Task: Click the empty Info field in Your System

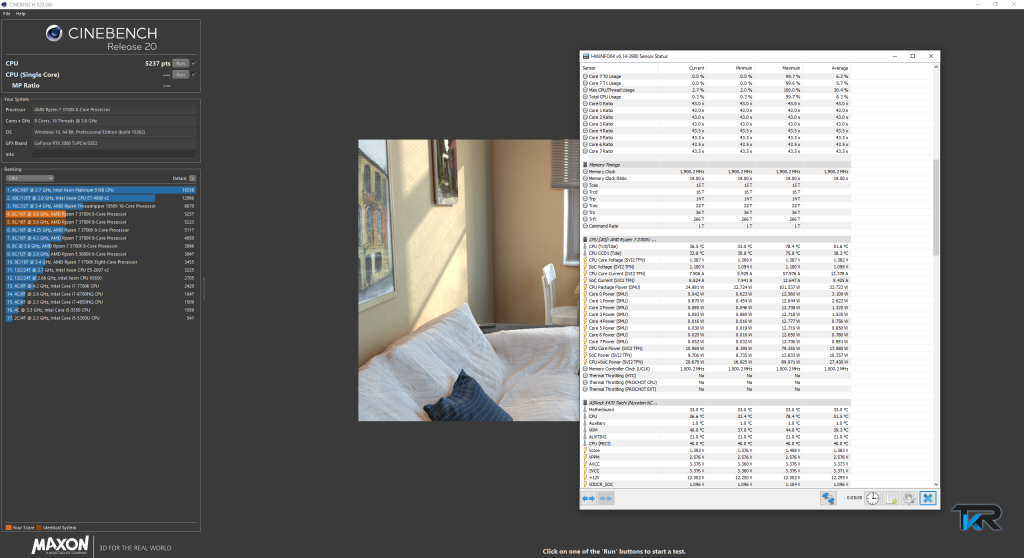Action: pos(114,154)
